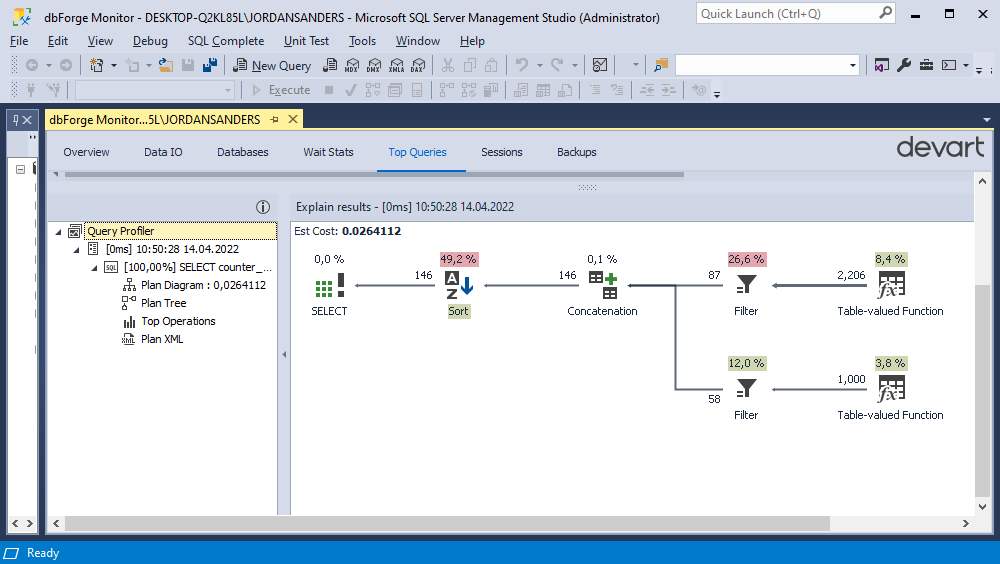Select Top Operations tree item
This screenshot has height=564, width=1000.
[178, 321]
